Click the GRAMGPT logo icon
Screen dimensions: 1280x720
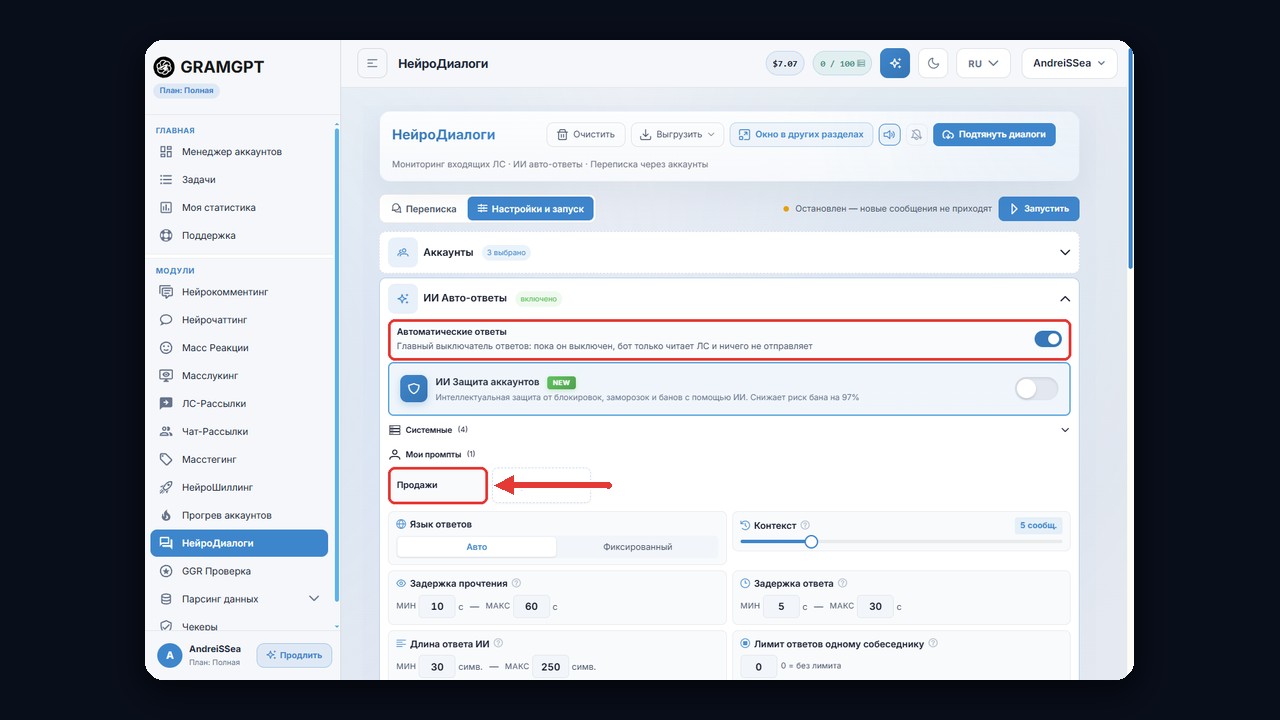[164, 67]
